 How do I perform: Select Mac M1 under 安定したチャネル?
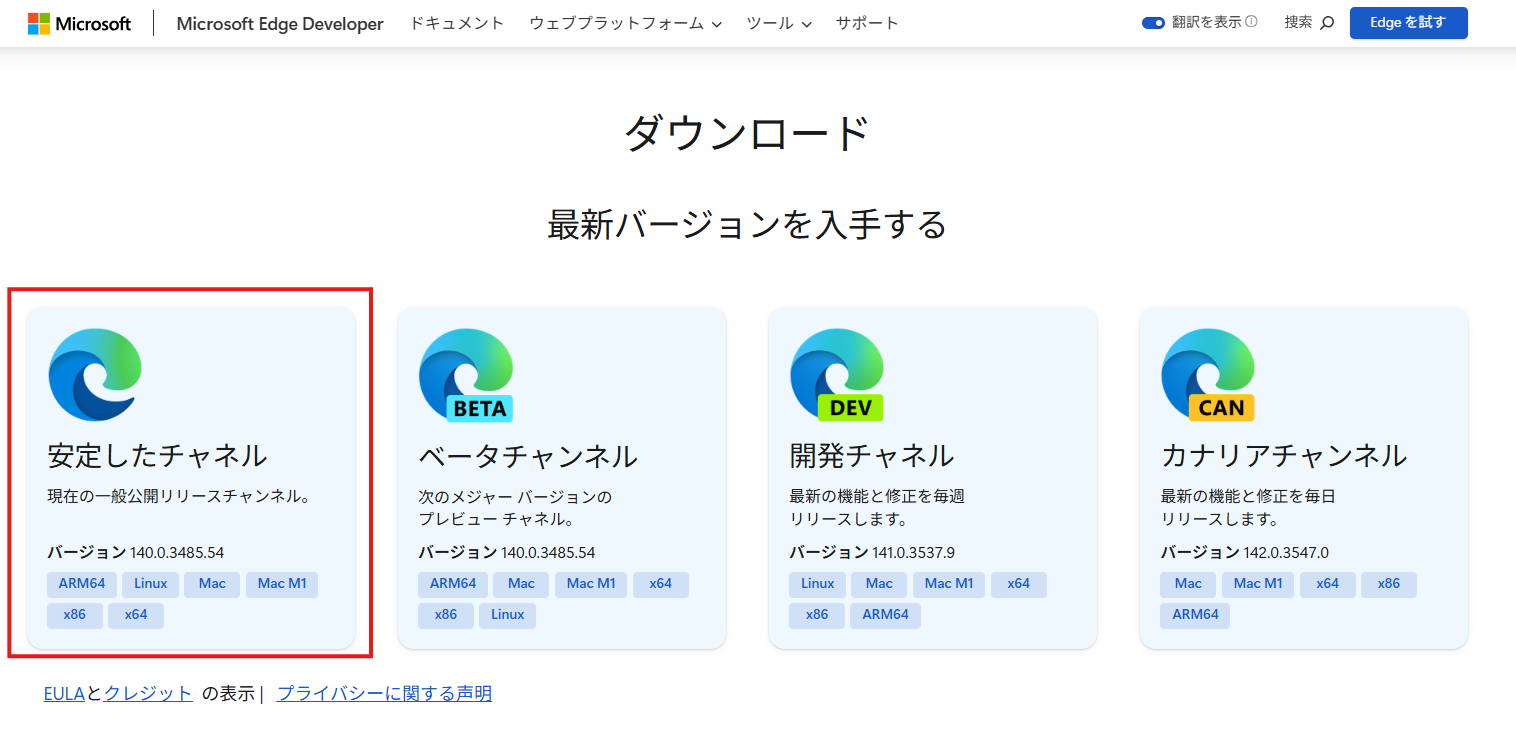(282, 584)
